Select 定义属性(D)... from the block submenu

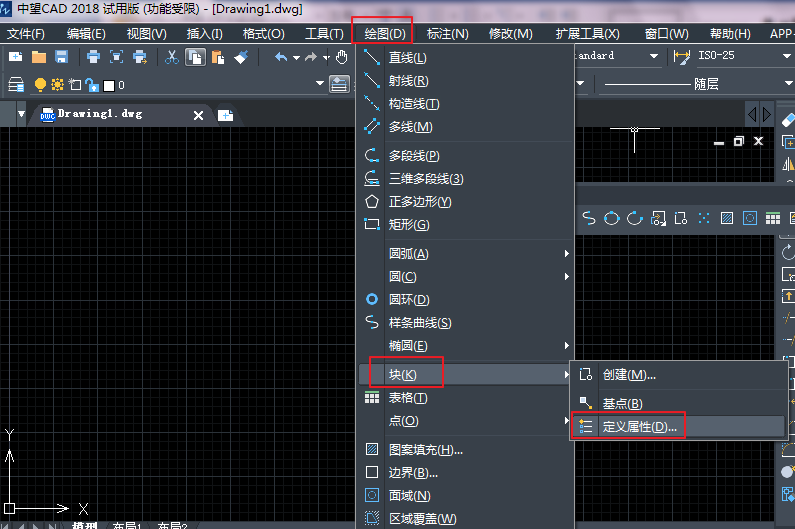639,427
